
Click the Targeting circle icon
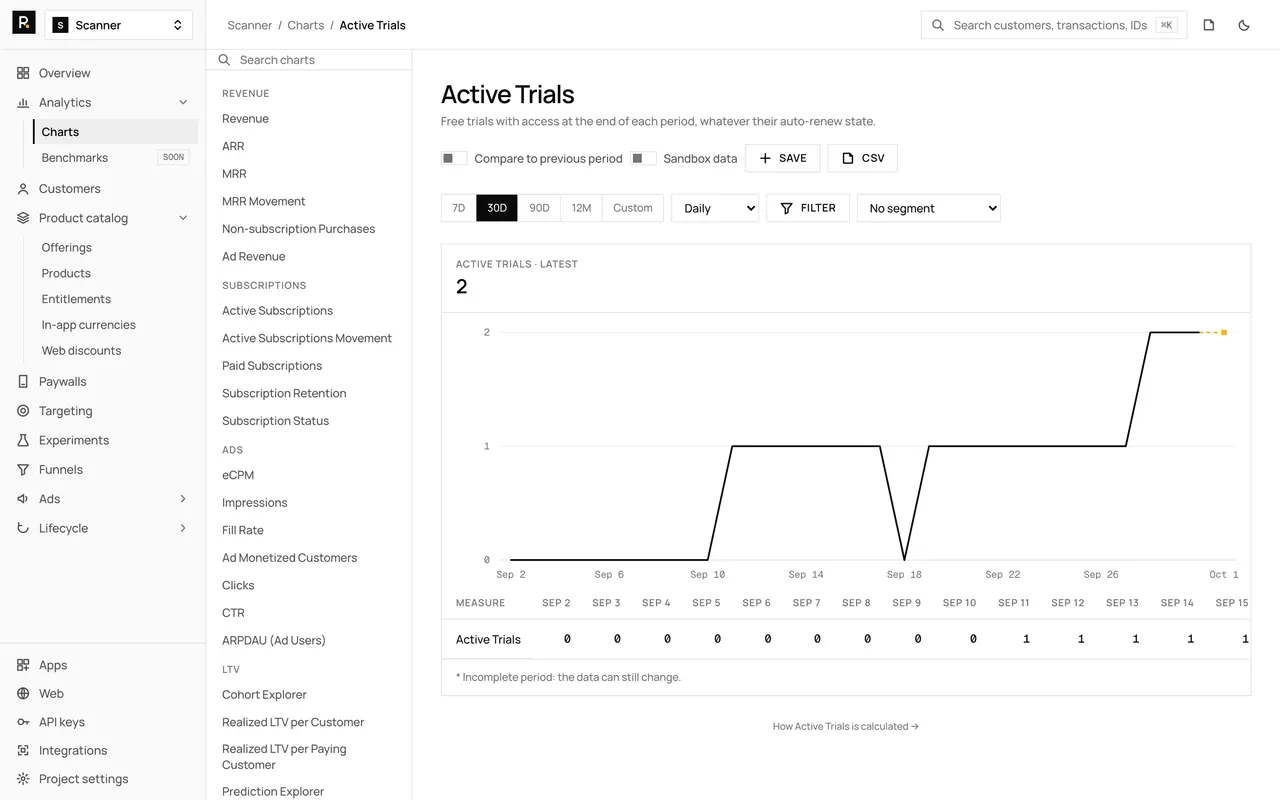(23, 411)
